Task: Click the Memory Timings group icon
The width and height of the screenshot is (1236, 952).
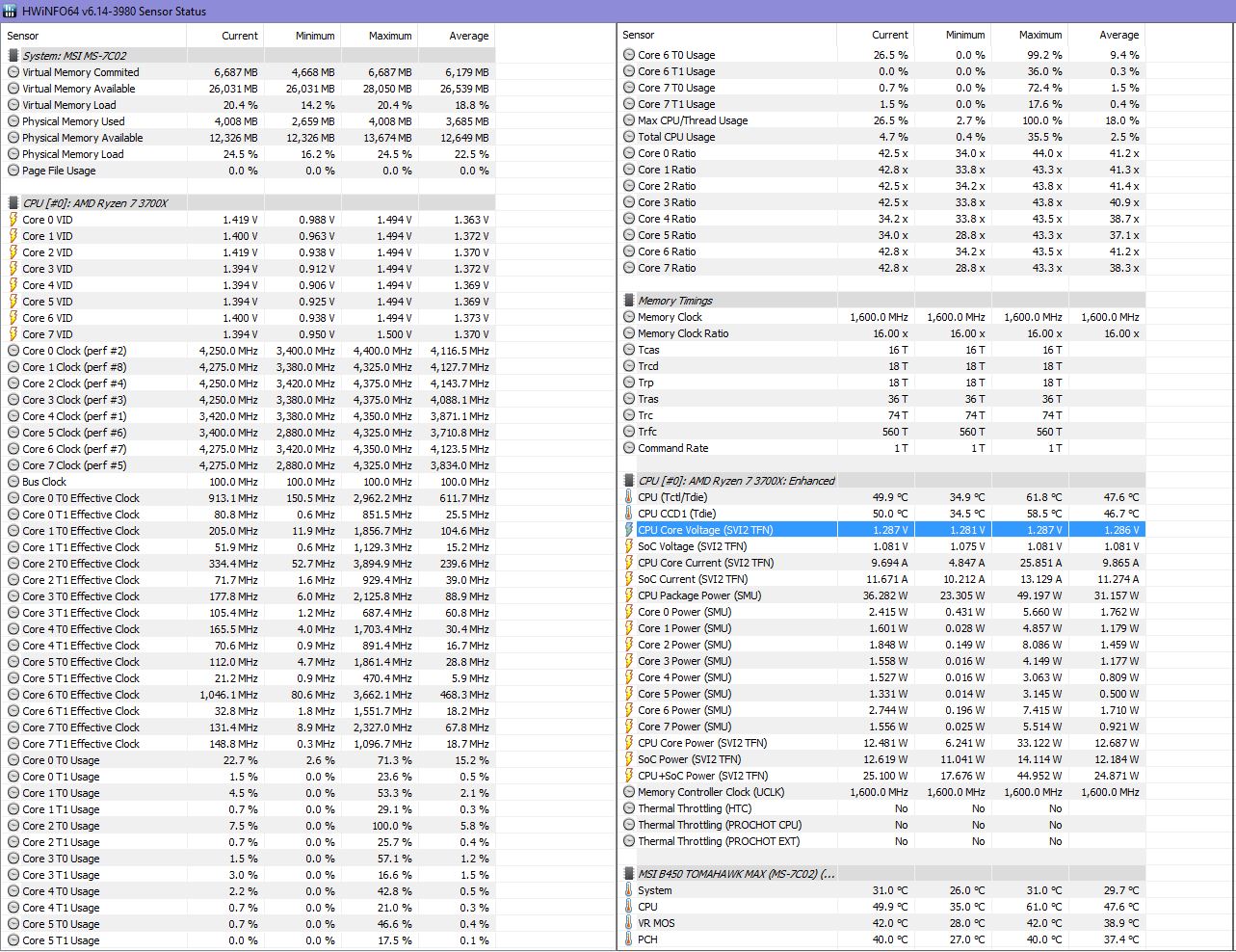Action: tap(629, 301)
